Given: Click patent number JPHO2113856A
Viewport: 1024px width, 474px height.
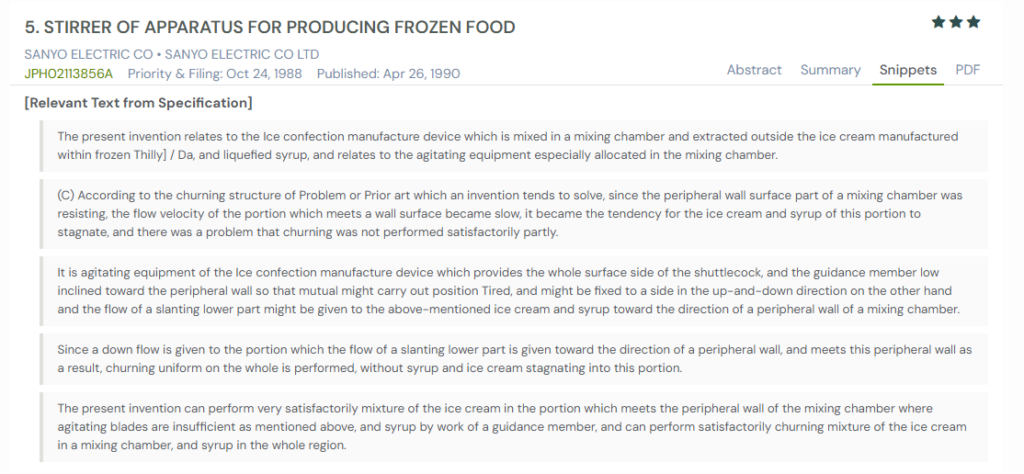Looking at the screenshot, I should pyautogui.click(x=69, y=73).
